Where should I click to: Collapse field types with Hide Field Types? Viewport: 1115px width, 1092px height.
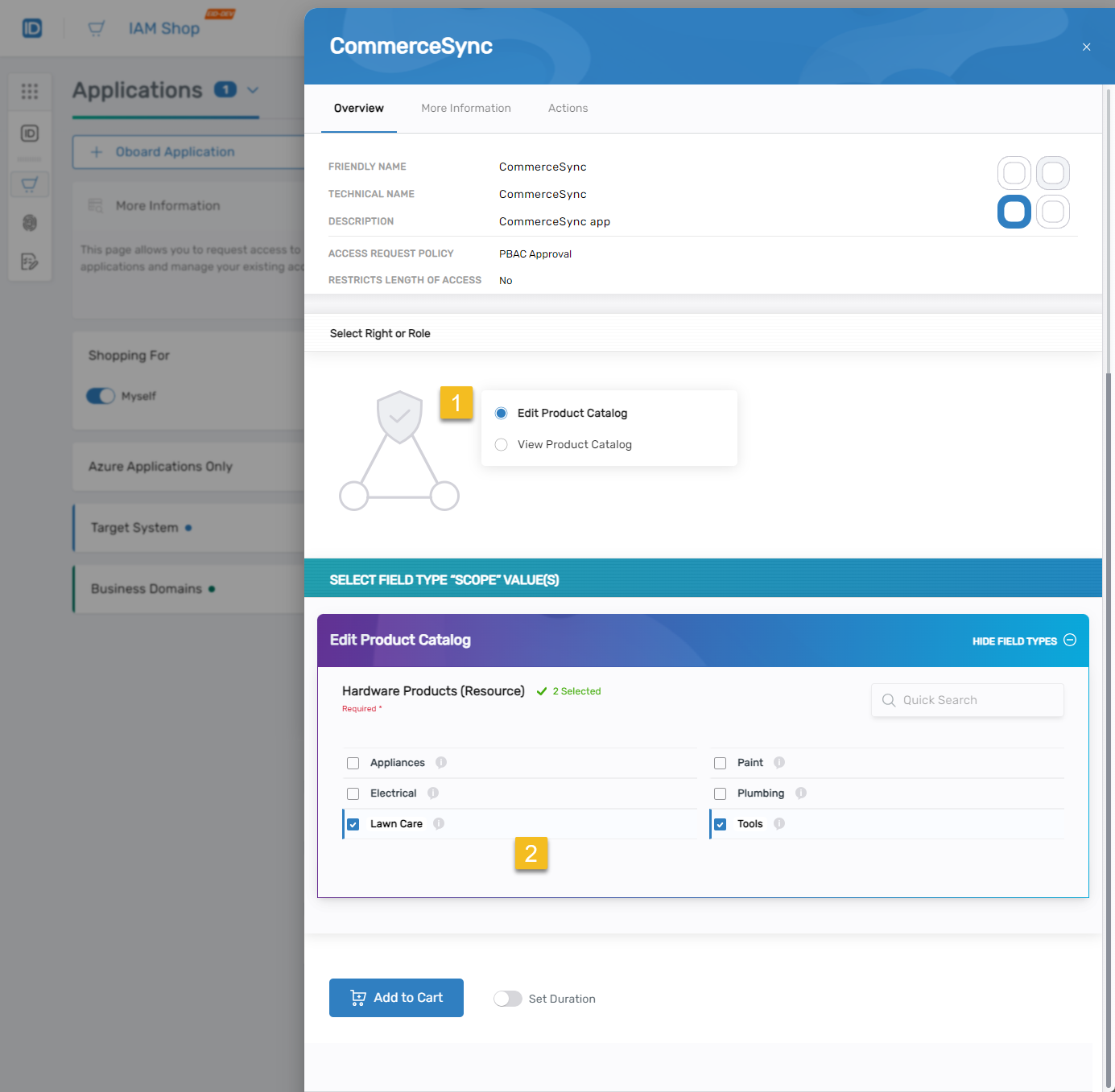(x=1023, y=641)
